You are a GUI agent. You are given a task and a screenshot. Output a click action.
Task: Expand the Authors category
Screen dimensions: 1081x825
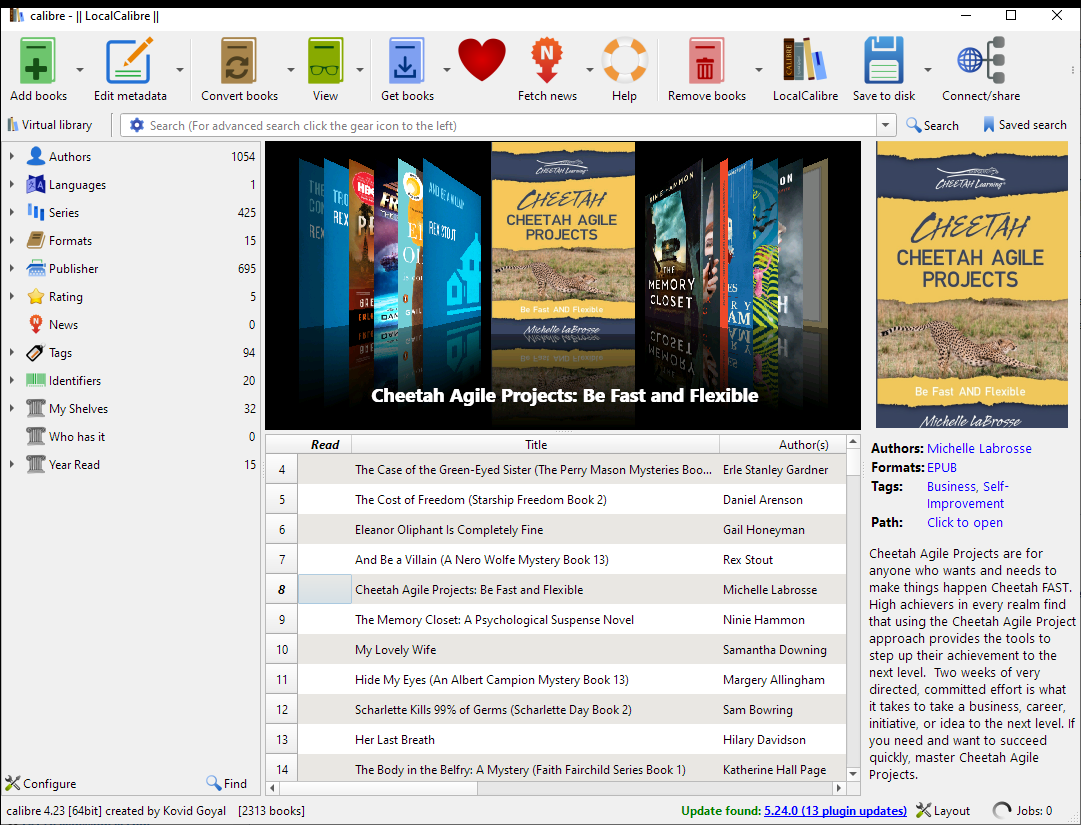[x=12, y=156]
